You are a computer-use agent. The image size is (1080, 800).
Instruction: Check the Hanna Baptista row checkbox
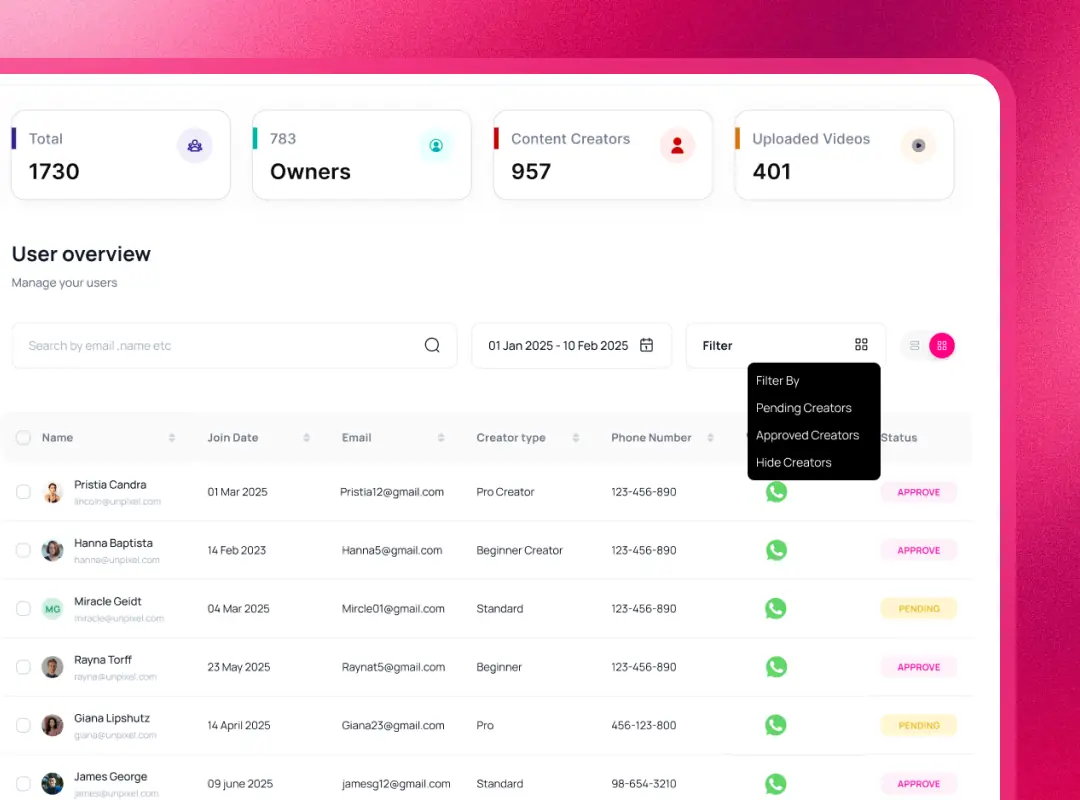23,550
